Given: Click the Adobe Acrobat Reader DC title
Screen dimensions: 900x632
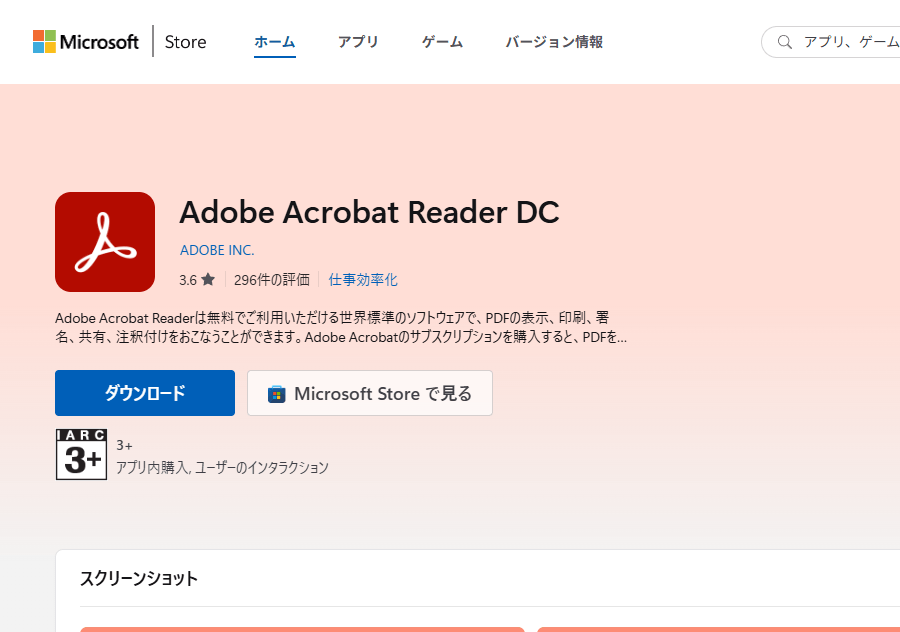Looking at the screenshot, I should pos(369,212).
